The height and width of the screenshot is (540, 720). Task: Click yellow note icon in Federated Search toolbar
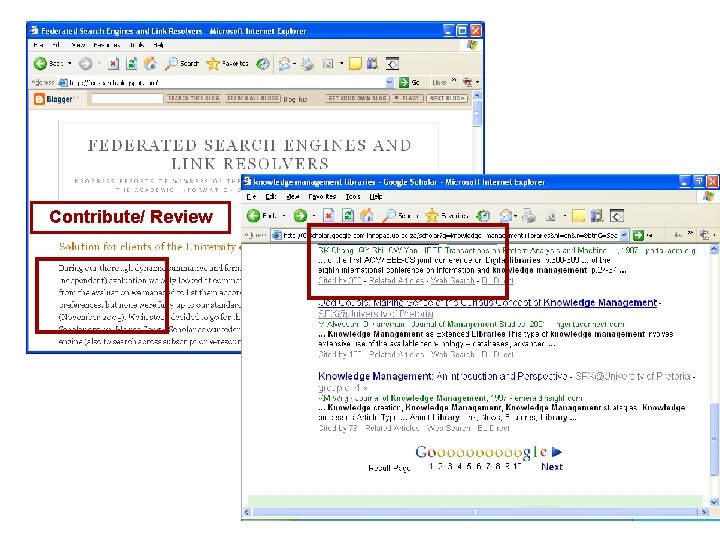[x=355, y=63]
